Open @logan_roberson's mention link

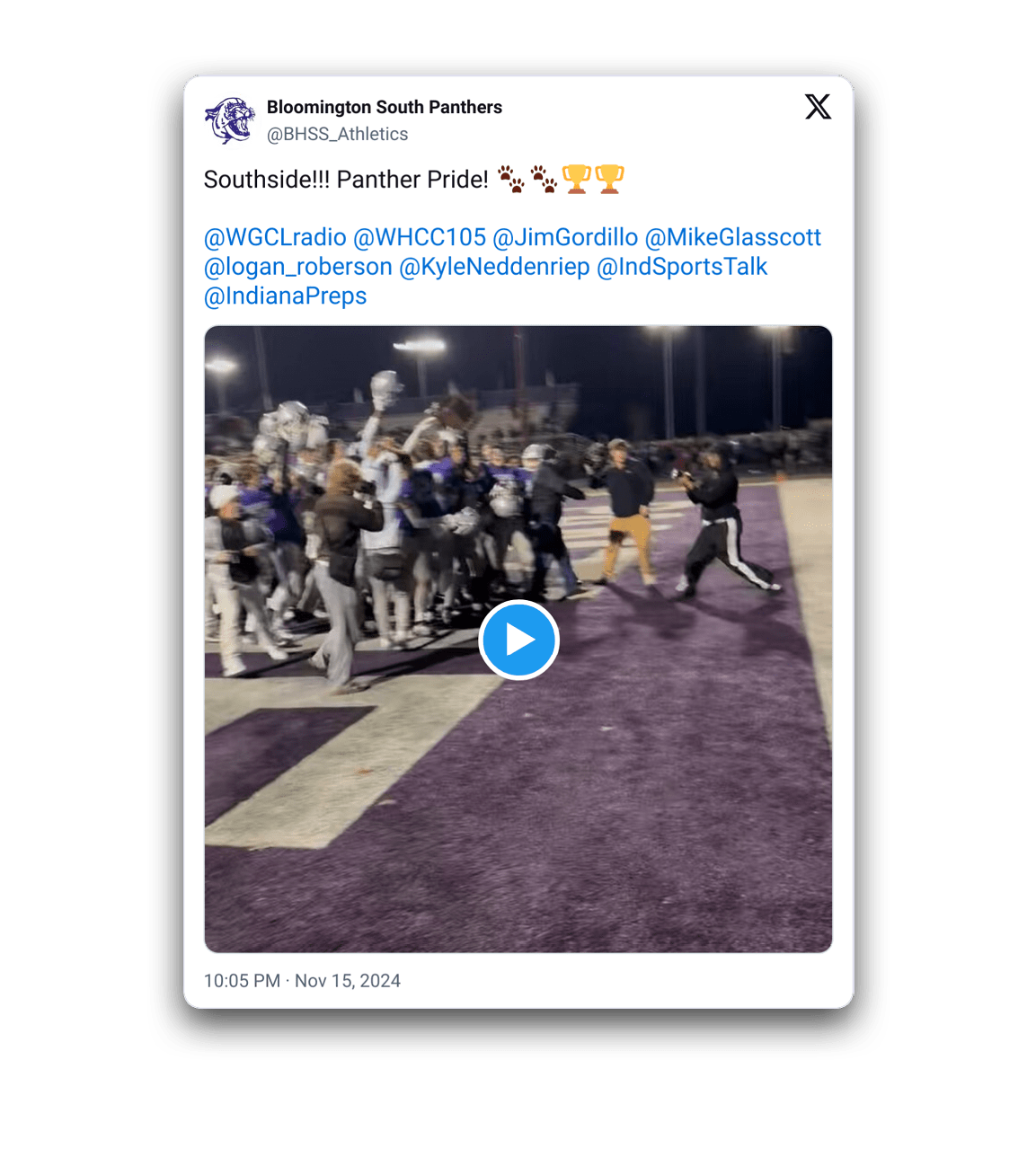297,267
